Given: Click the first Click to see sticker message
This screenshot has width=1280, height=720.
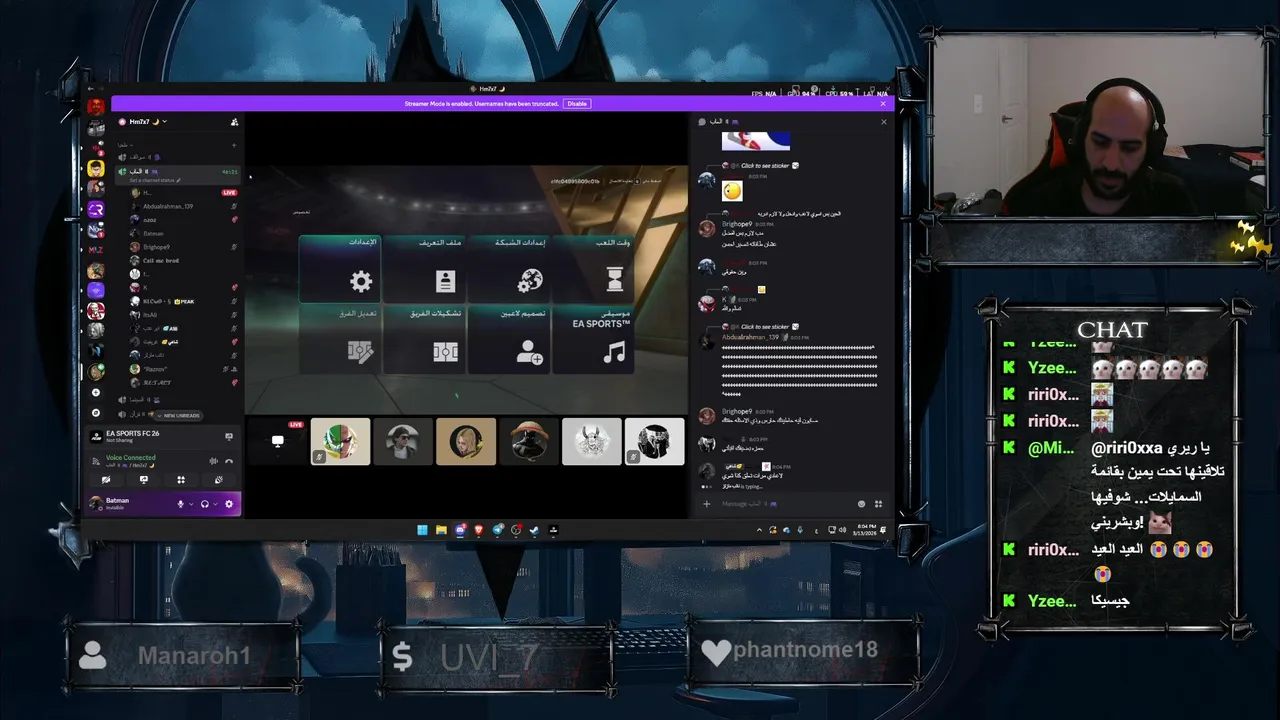Looking at the screenshot, I should tap(765, 166).
